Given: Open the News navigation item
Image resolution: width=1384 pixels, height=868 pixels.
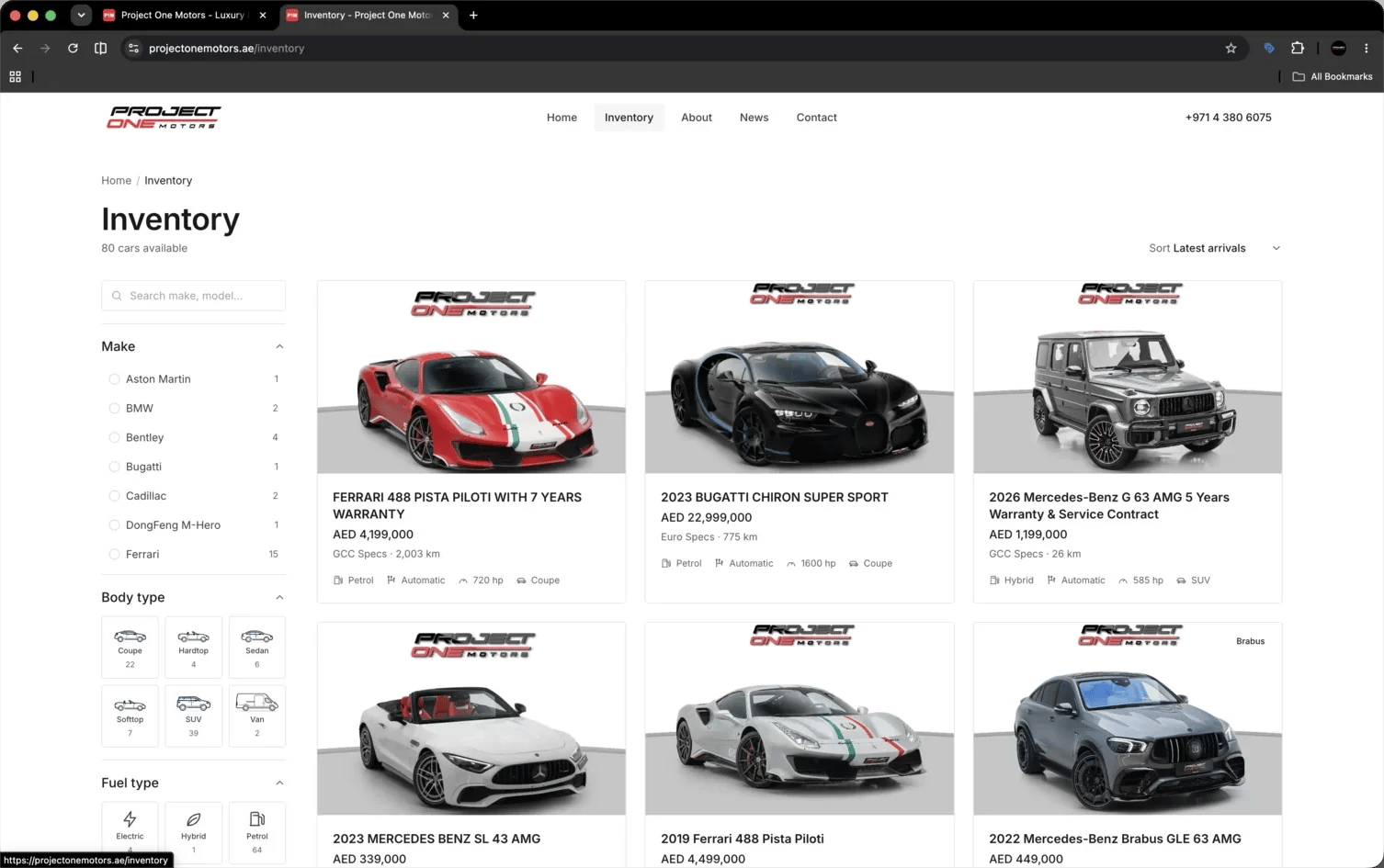Looking at the screenshot, I should 754,118.
